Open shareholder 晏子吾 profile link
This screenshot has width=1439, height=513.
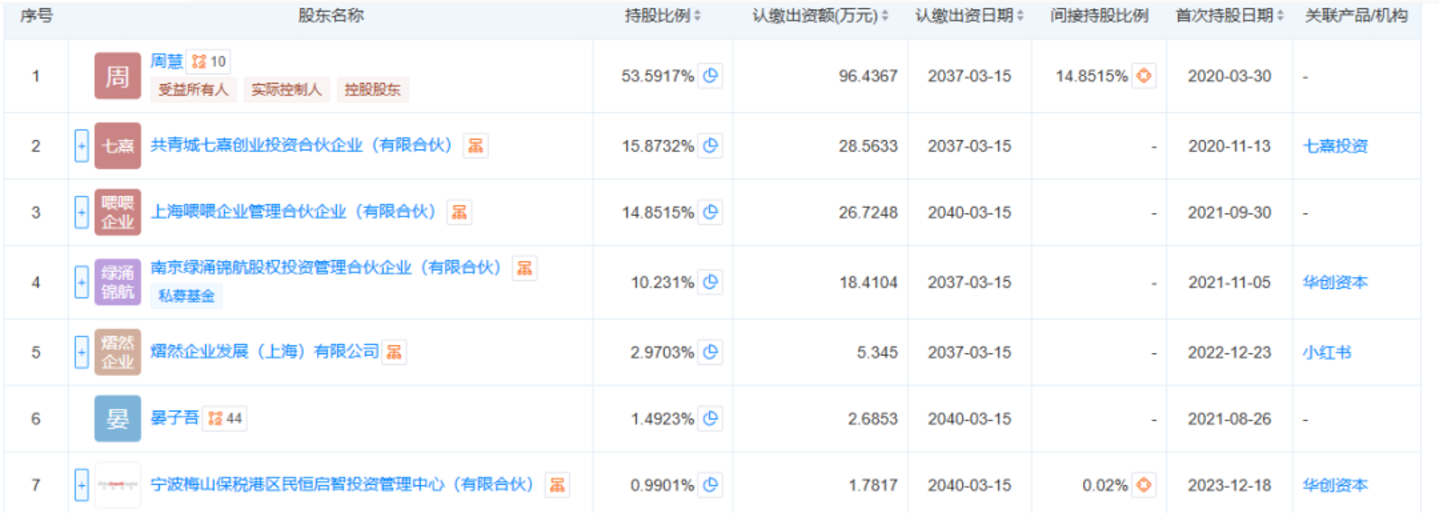pyautogui.click(x=175, y=419)
